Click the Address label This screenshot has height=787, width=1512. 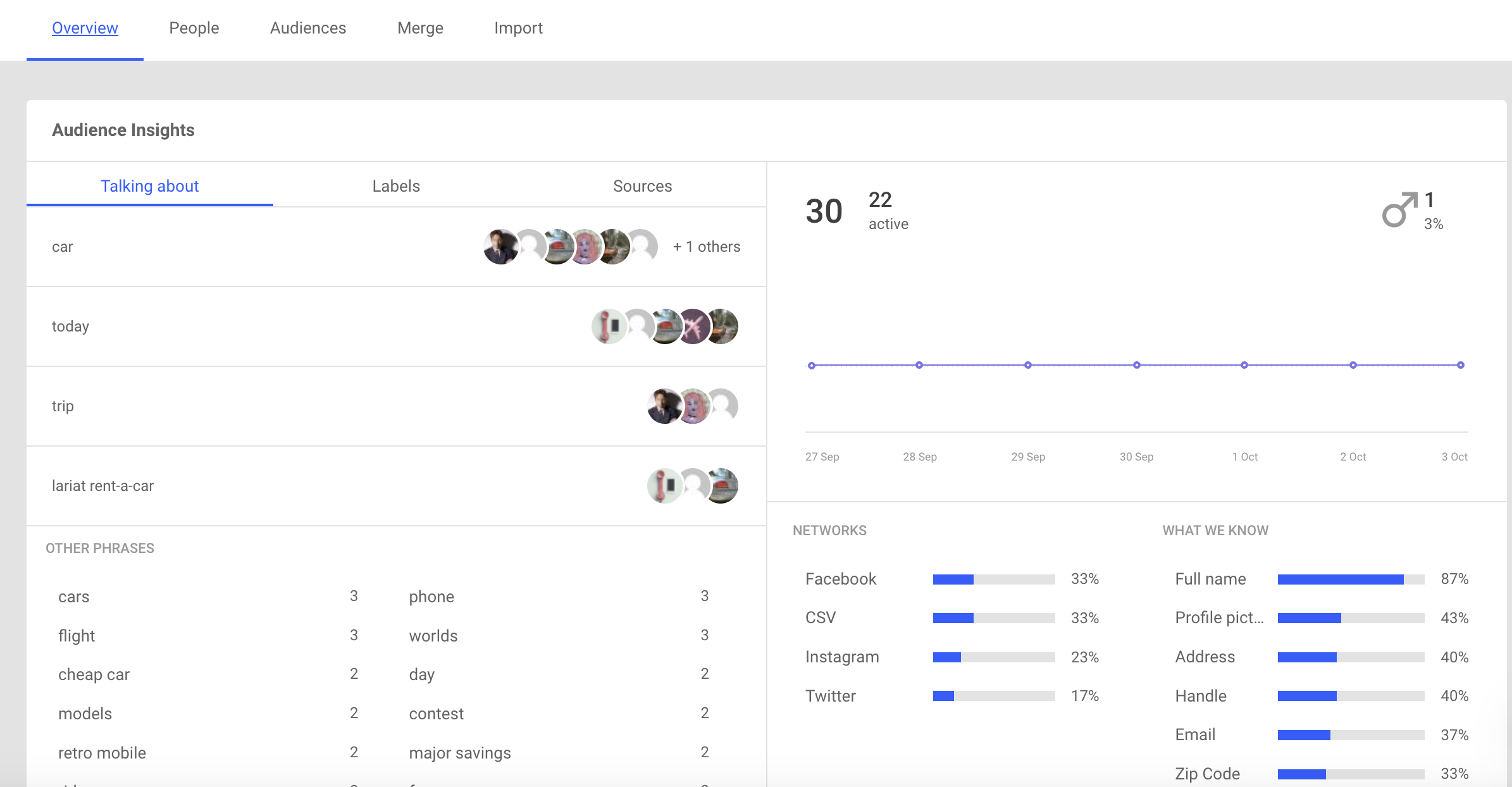tap(1205, 657)
